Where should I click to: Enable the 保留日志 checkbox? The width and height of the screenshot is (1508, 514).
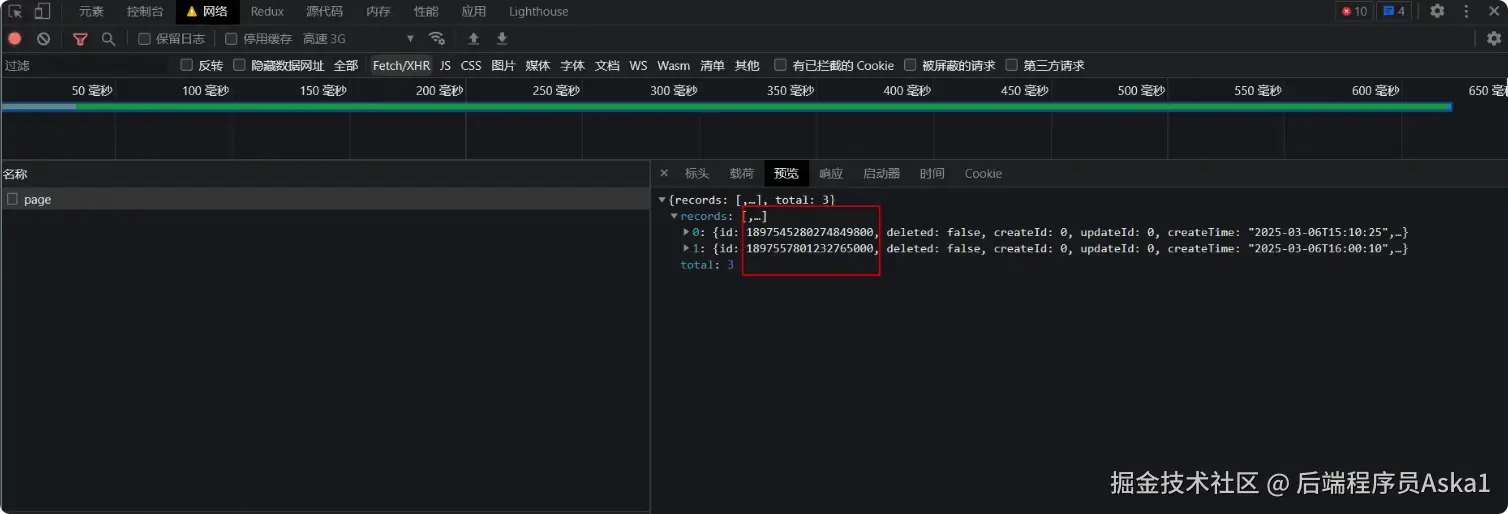144,39
